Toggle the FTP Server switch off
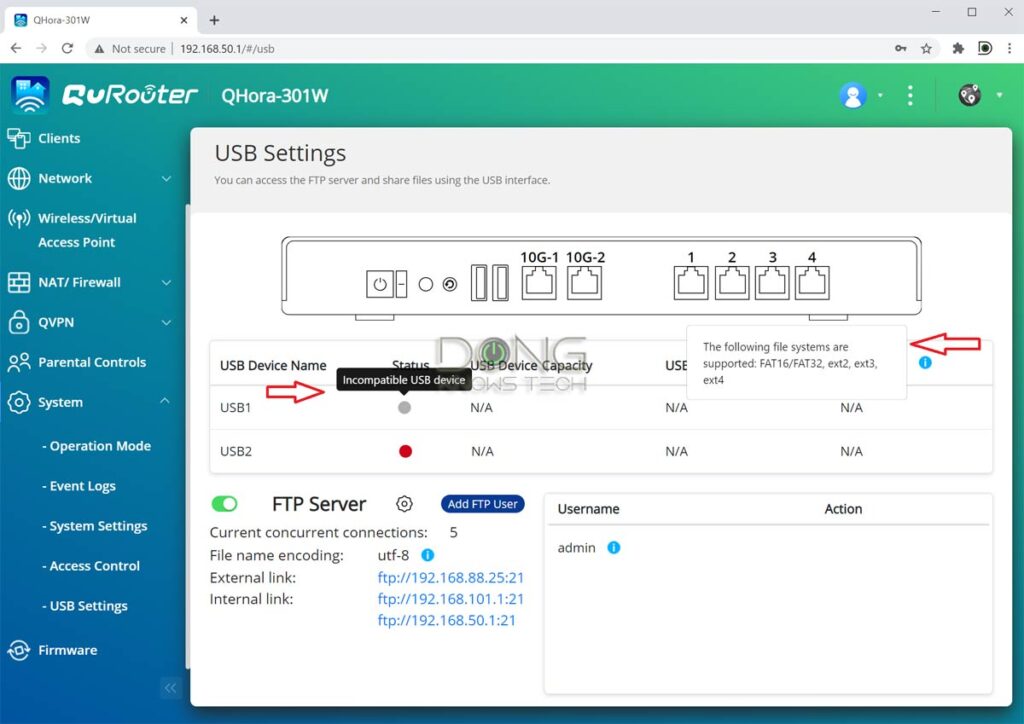 pyautogui.click(x=225, y=504)
